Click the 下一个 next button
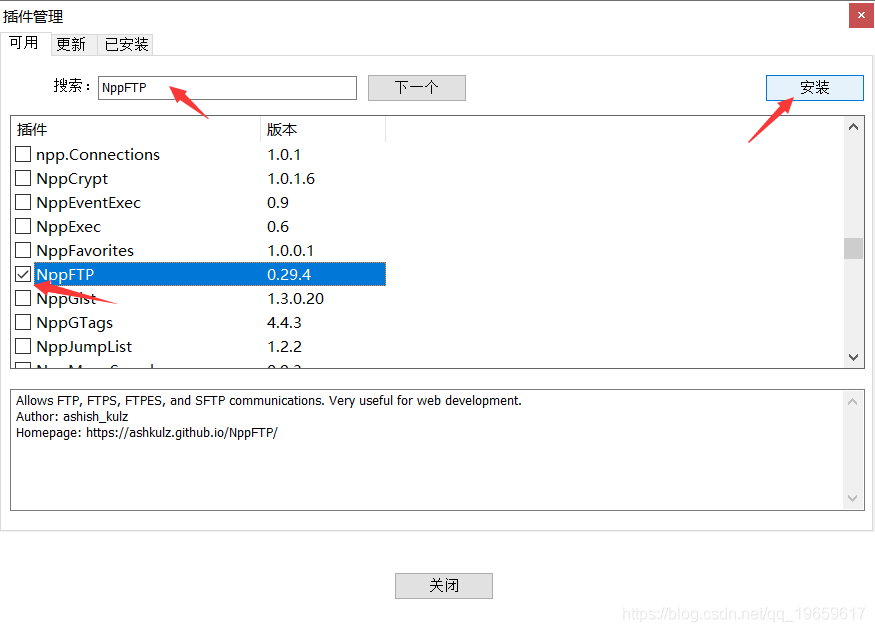 416,88
